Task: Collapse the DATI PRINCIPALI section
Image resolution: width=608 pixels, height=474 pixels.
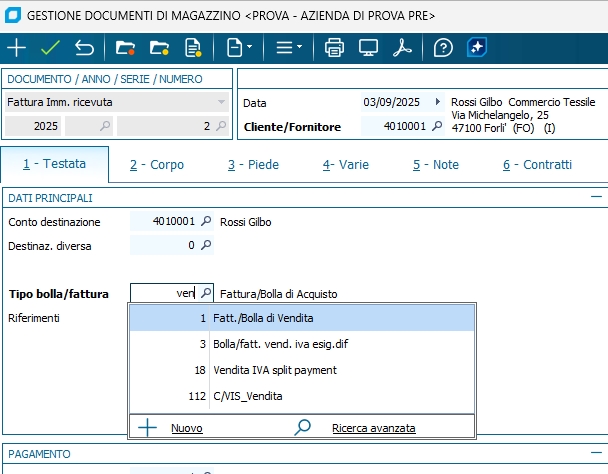Action: pyautogui.click(x=596, y=198)
